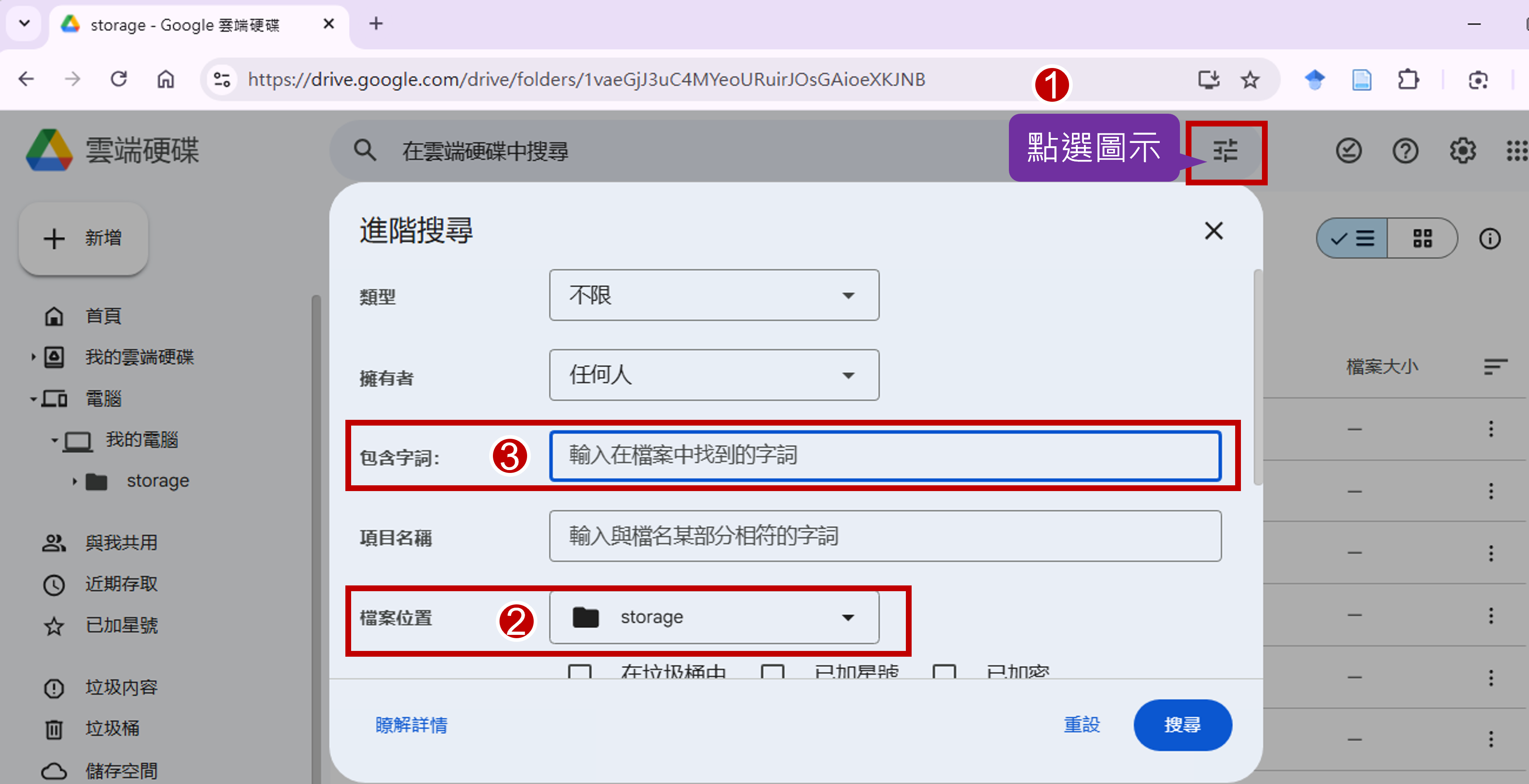1529x784 pixels.
Task: Open 近期存取 in sidebar
Action: tap(121, 584)
